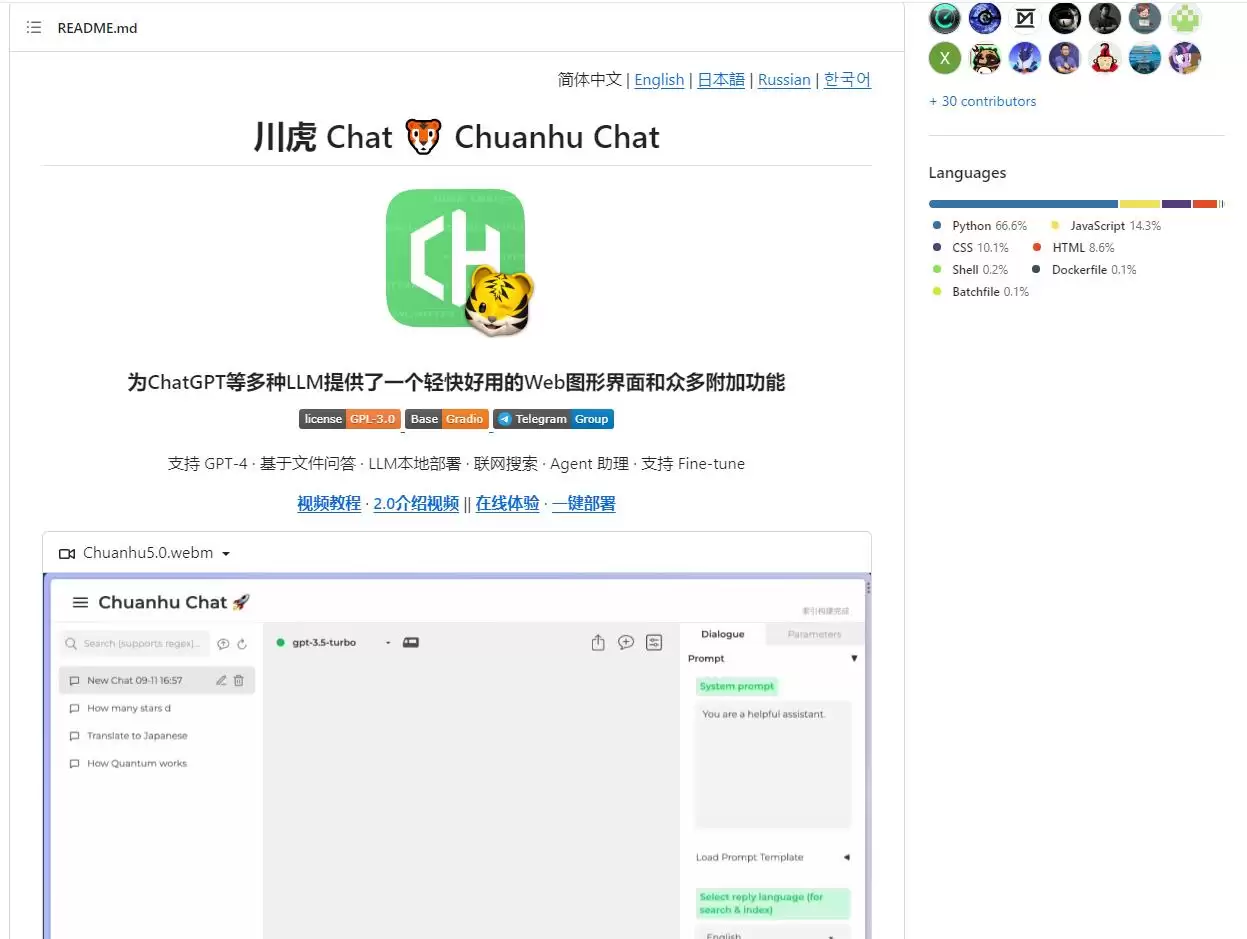The image size is (1247, 939).
Task: Click the upload history icon beside search
Action: tap(223, 644)
